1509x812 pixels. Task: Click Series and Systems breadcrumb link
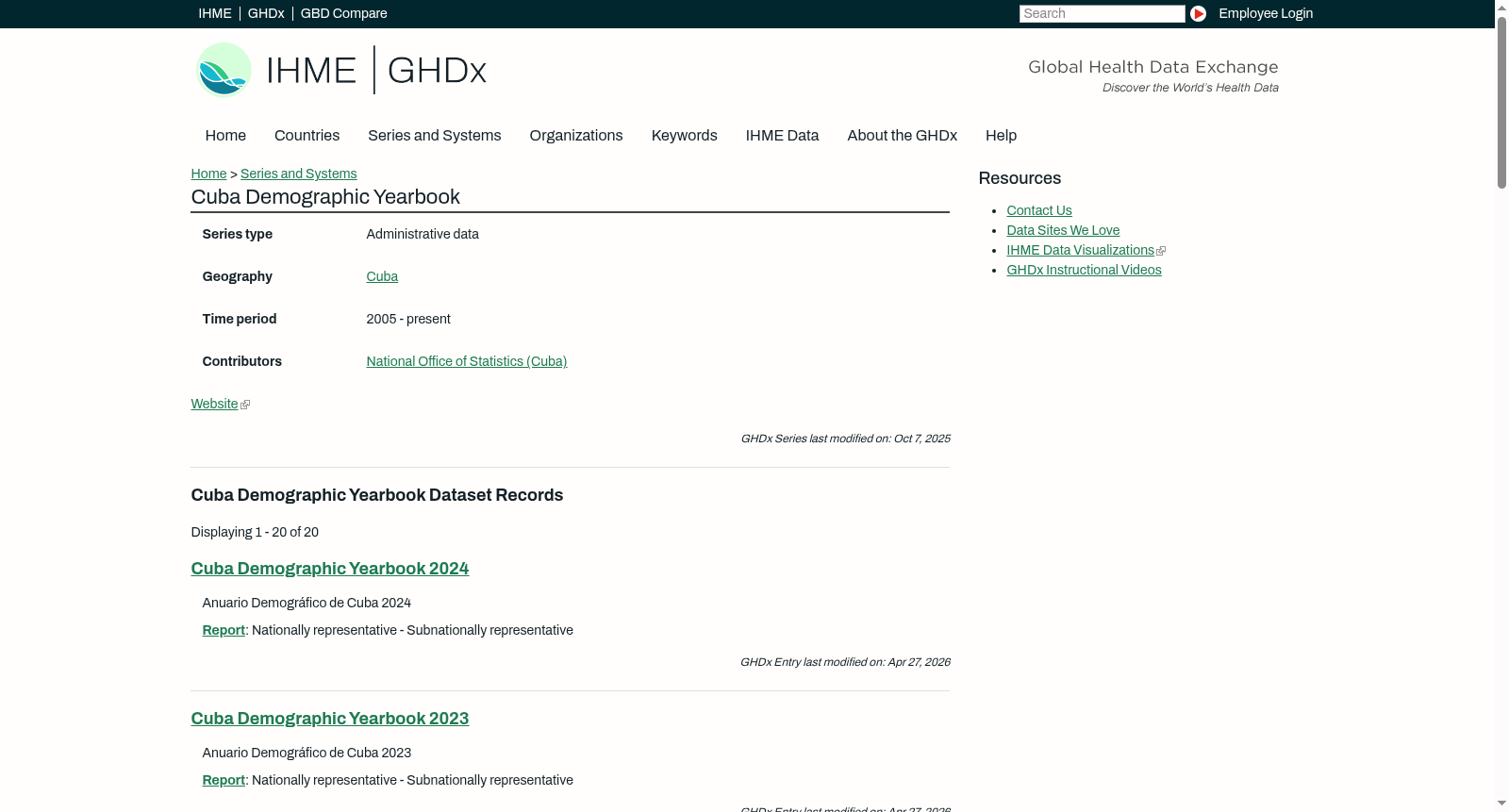298,174
